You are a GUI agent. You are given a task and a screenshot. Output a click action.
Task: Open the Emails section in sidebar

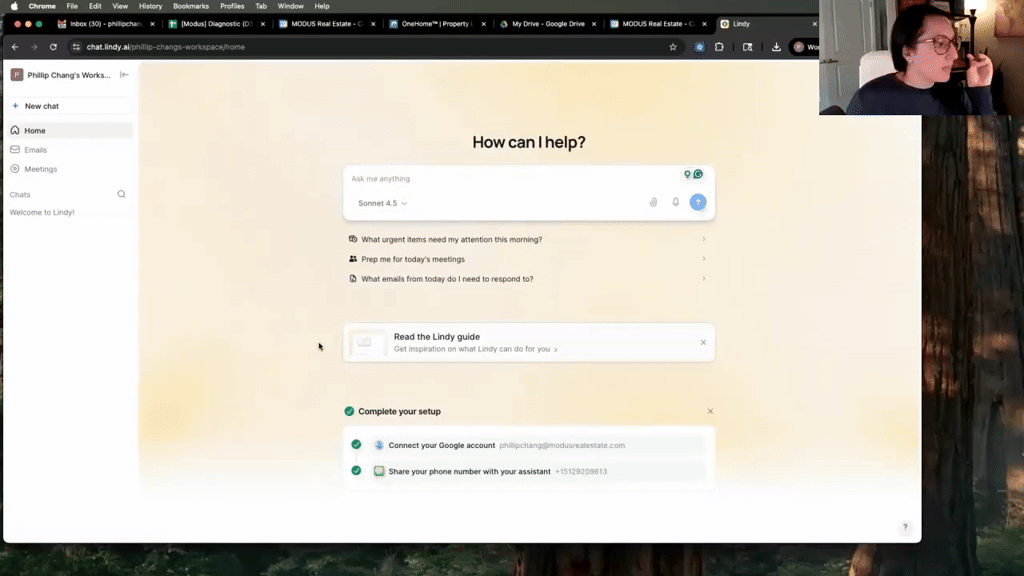pos(36,150)
